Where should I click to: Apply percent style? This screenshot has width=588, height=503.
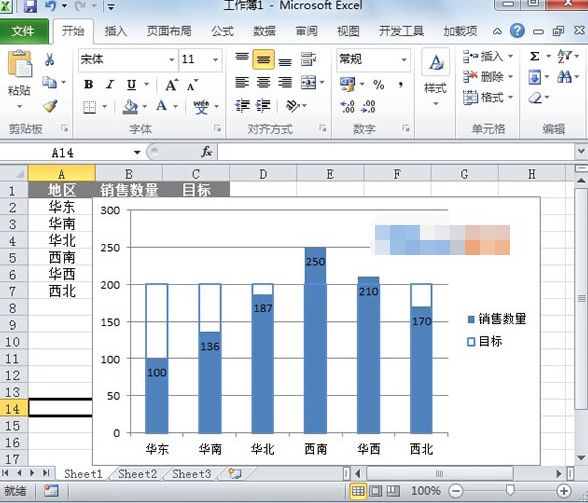pyautogui.click(x=379, y=85)
